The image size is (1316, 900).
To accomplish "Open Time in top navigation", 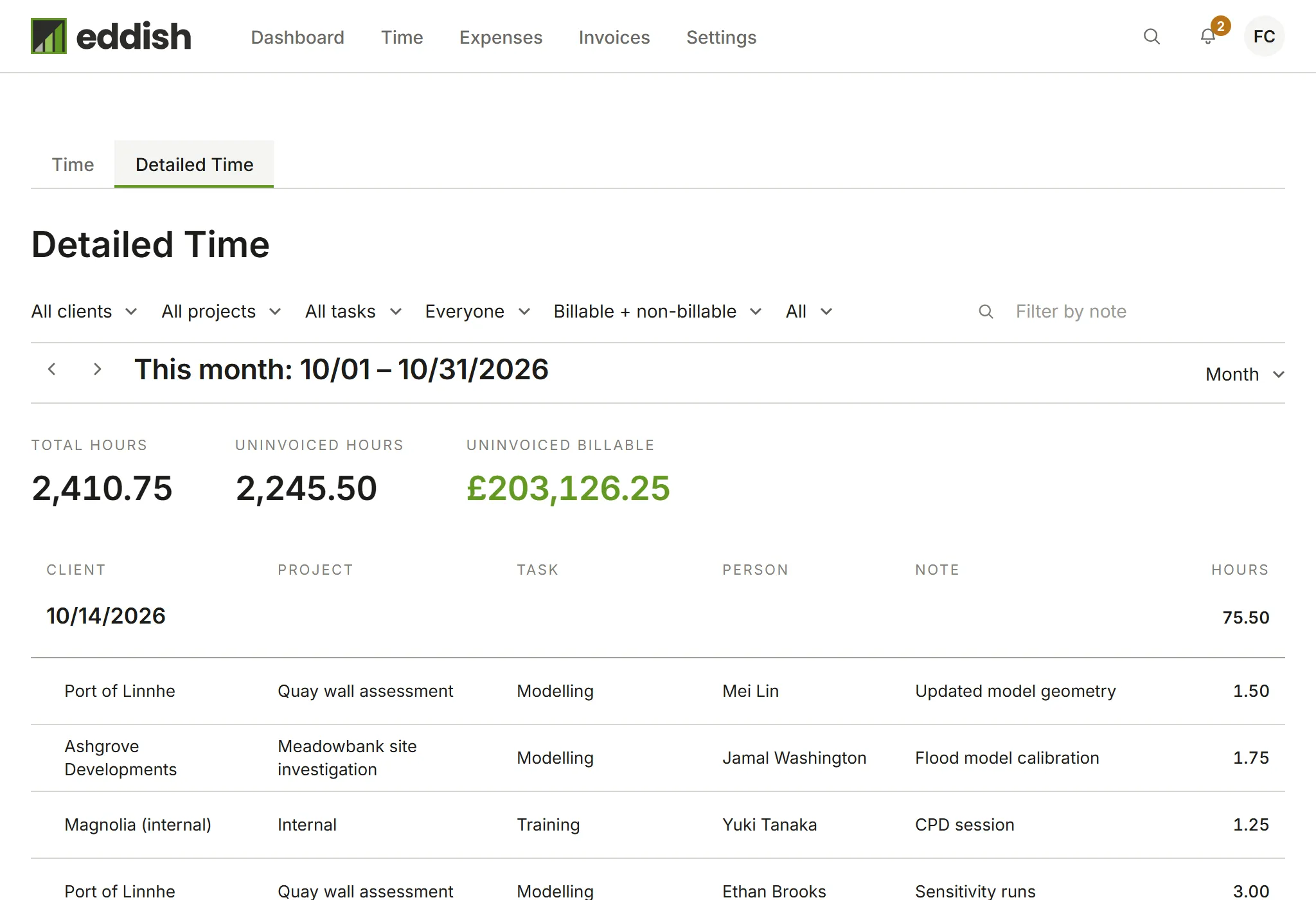I will [x=402, y=37].
